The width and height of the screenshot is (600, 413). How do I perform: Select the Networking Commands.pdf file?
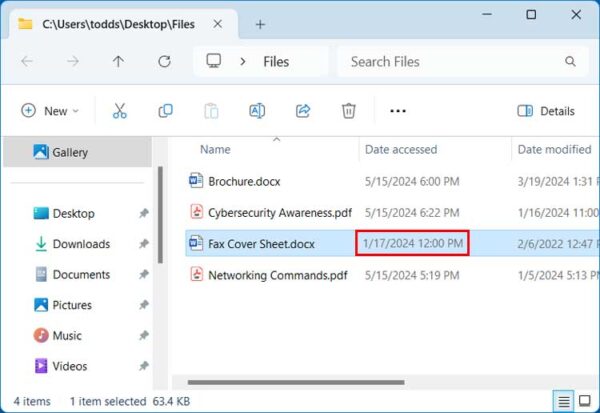[278, 275]
